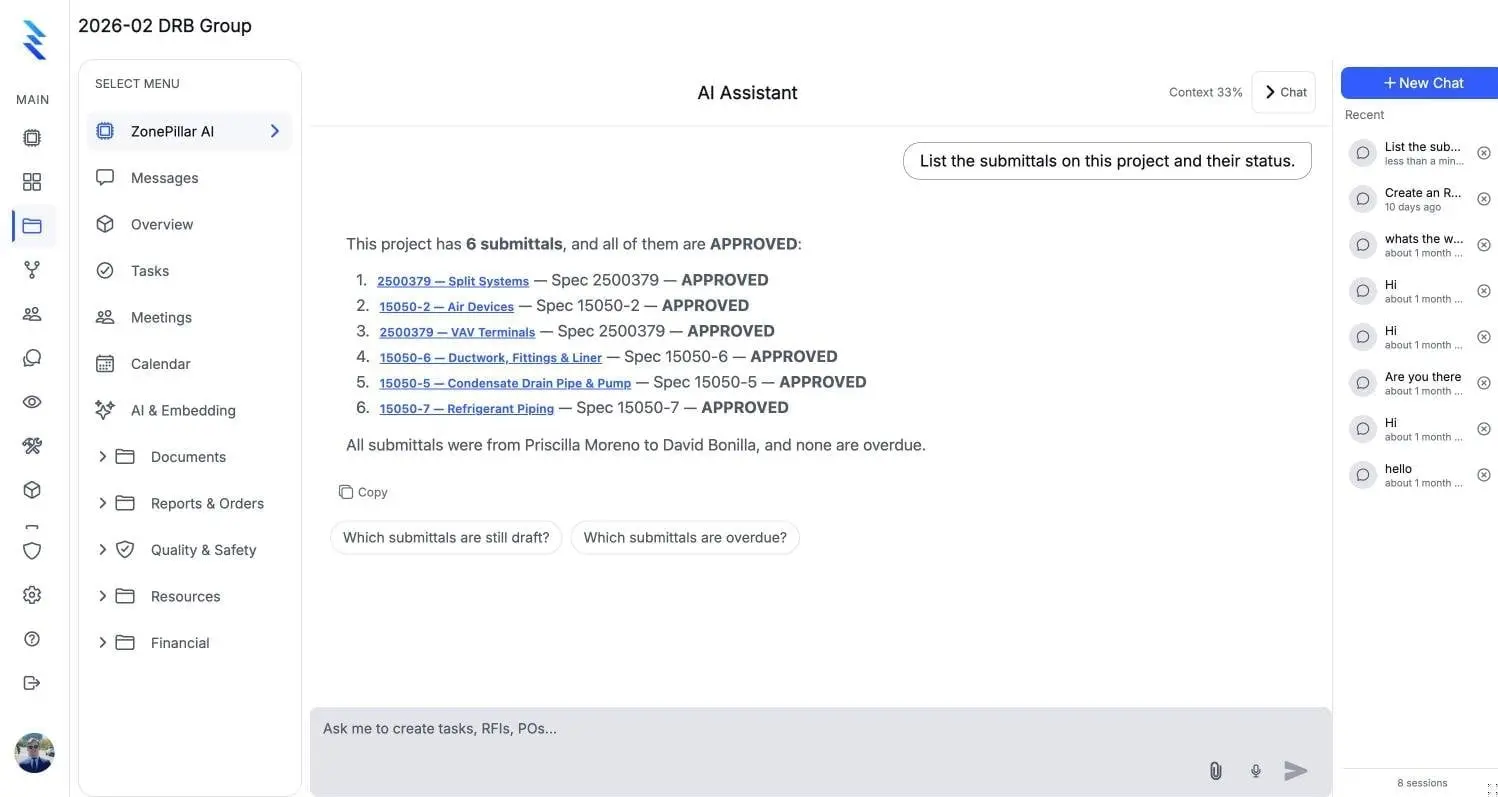Image resolution: width=1498 pixels, height=797 pixels.
Task: Click the send message arrow icon
Action: click(1296, 771)
